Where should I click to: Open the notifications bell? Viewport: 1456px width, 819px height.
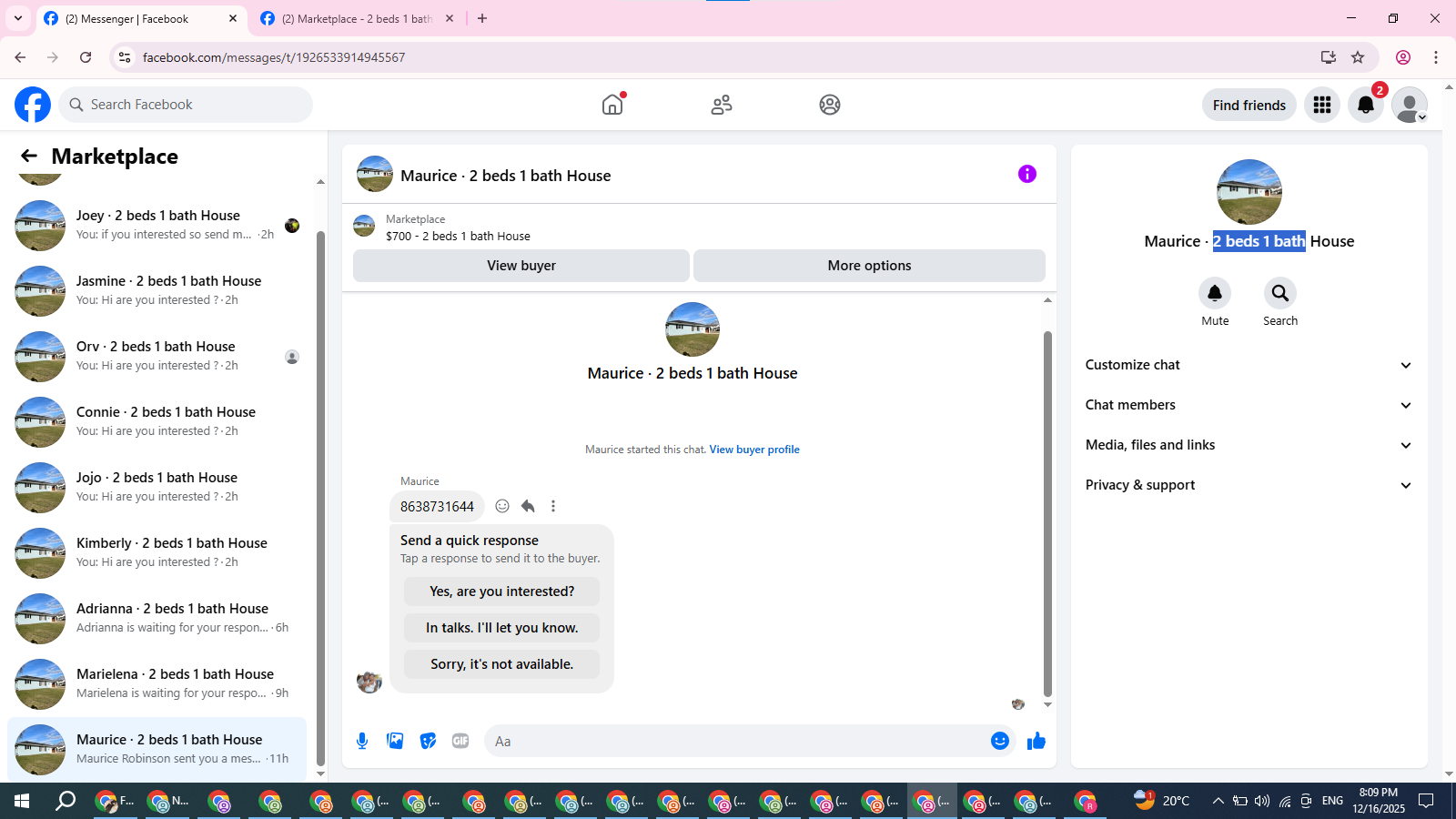[x=1366, y=105]
